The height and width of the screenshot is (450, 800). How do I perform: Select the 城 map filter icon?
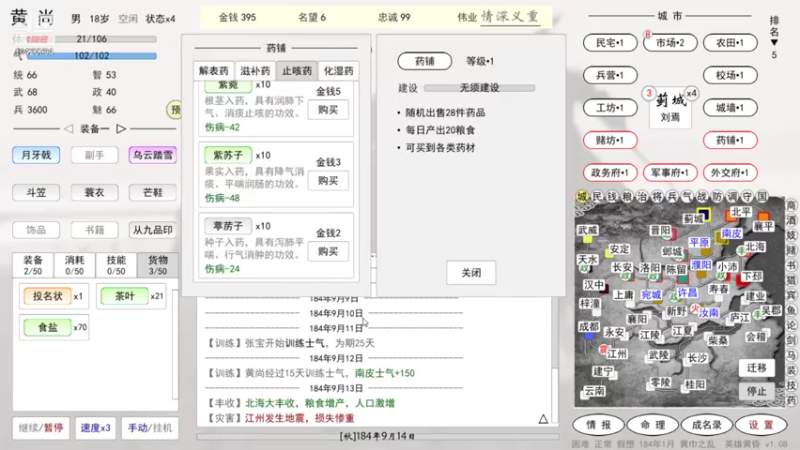[582, 196]
